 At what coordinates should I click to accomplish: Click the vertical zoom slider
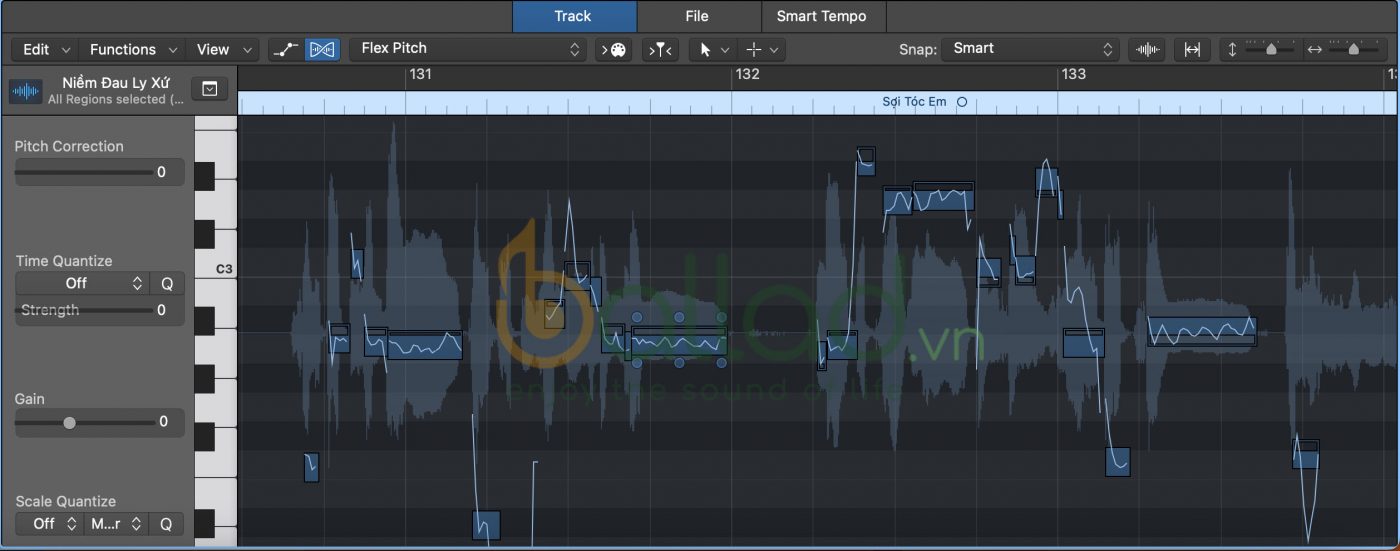[x=1271, y=49]
